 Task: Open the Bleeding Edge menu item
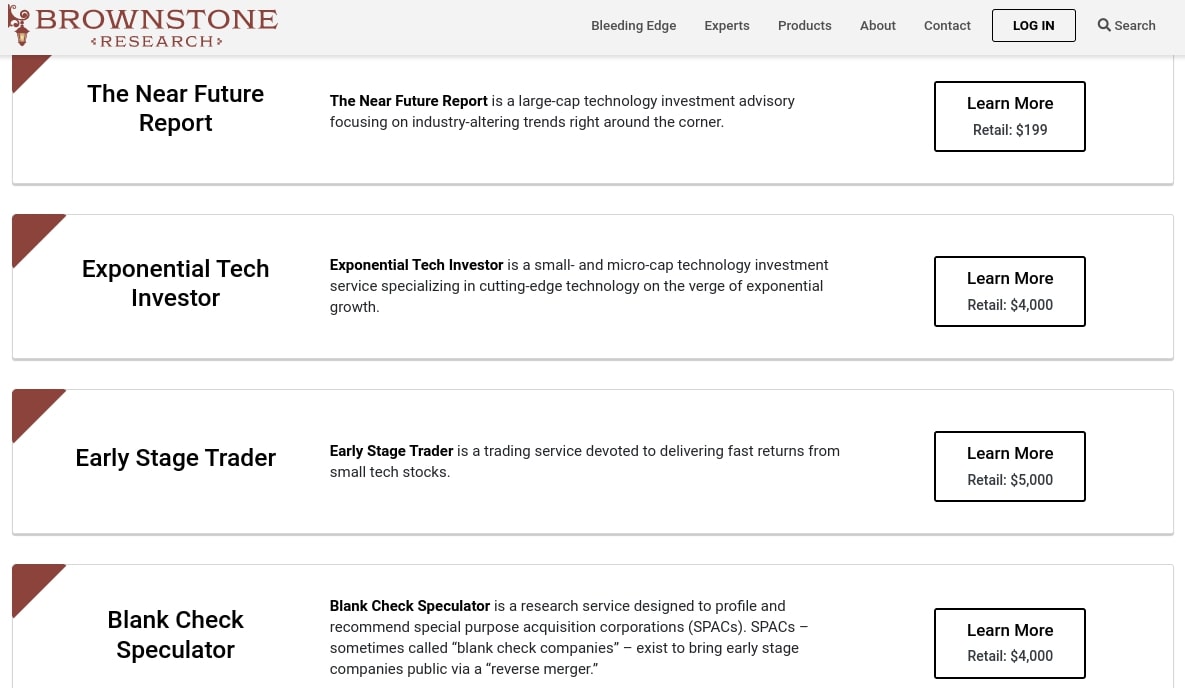(x=633, y=26)
